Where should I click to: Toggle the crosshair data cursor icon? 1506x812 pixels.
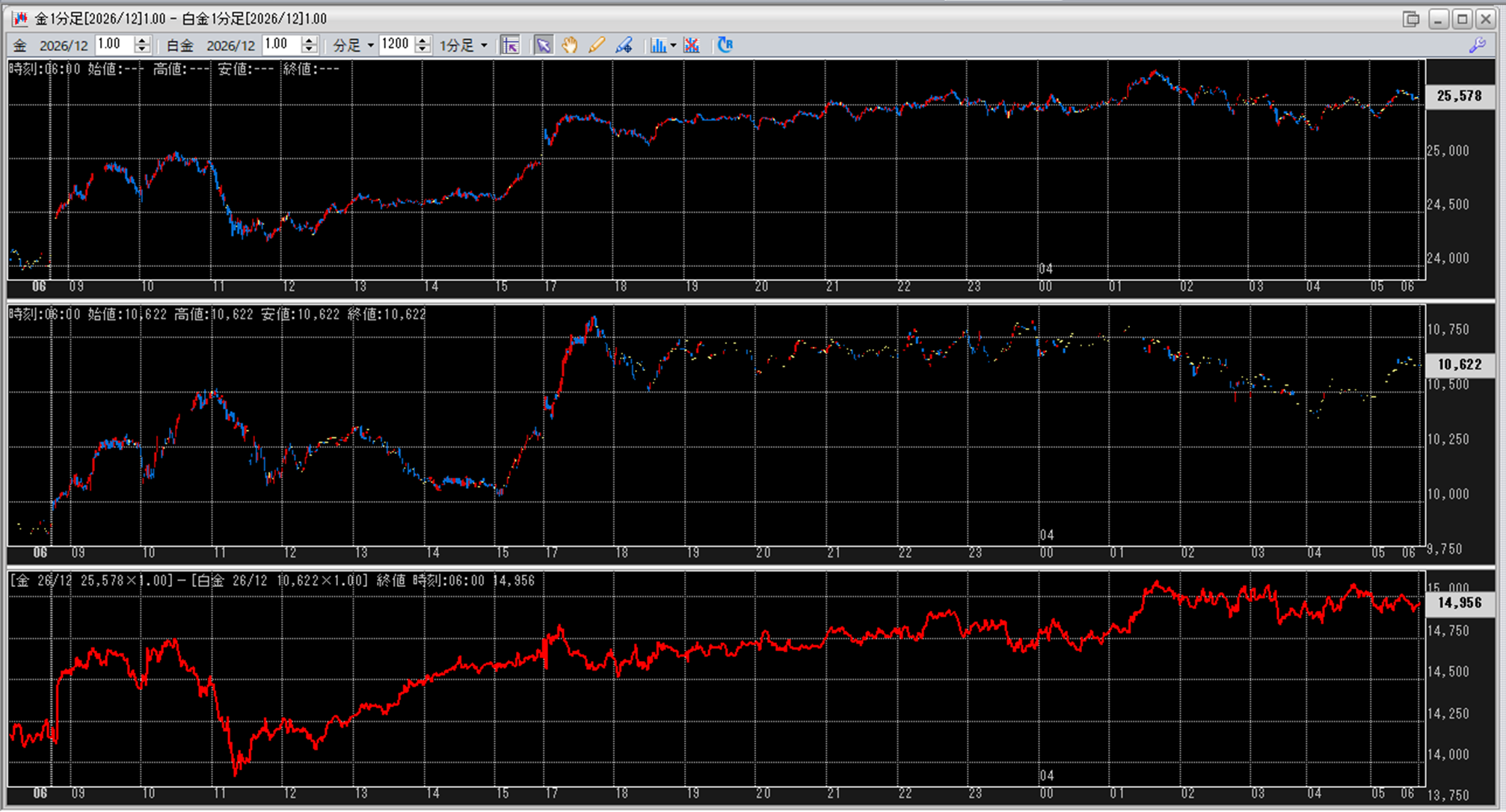click(510, 46)
